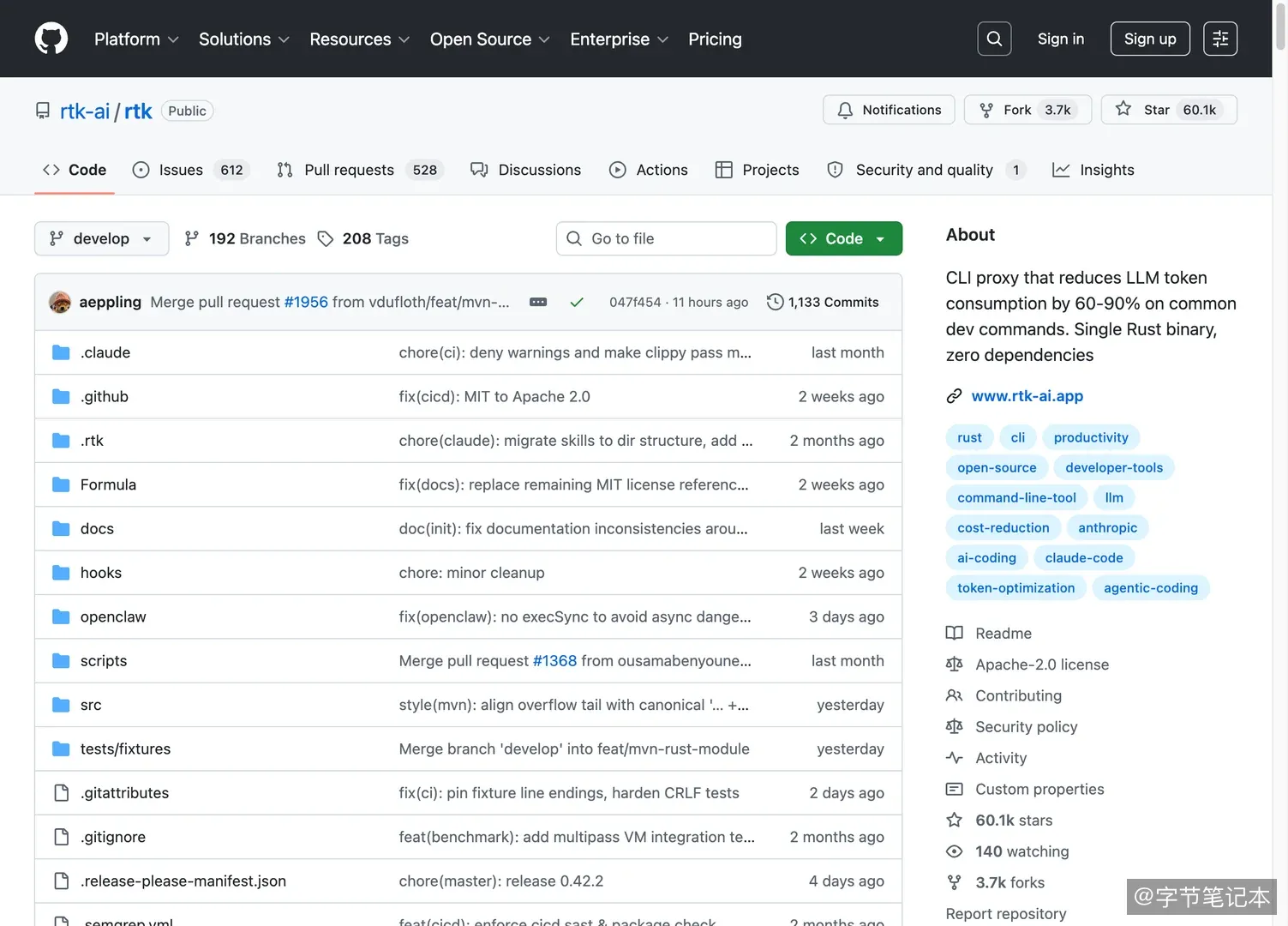Click the watching eye icon
Image resolution: width=1288 pixels, height=926 pixels.
(x=954, y=851)
